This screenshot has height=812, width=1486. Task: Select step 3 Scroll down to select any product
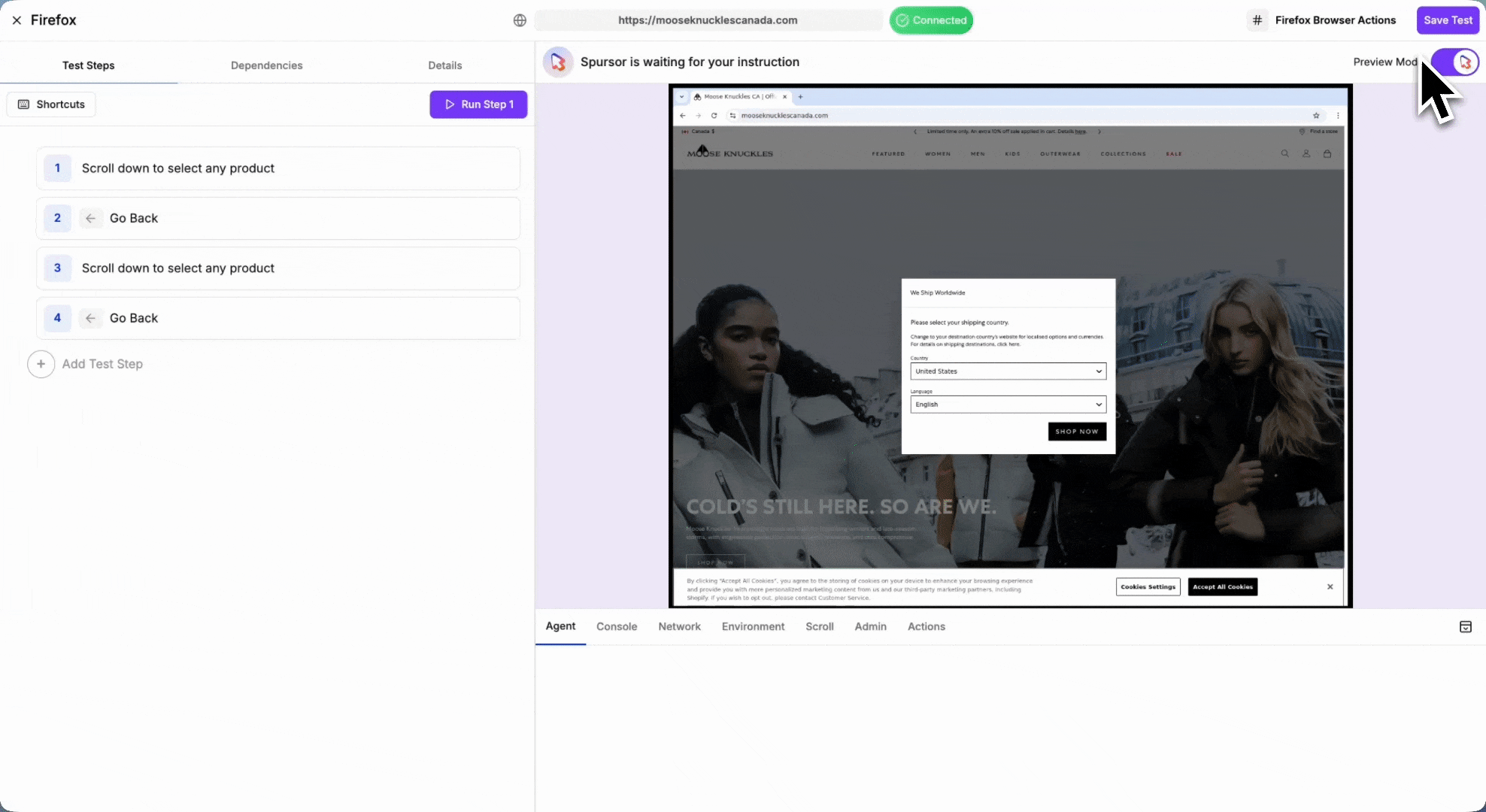(x=278, y=268)
